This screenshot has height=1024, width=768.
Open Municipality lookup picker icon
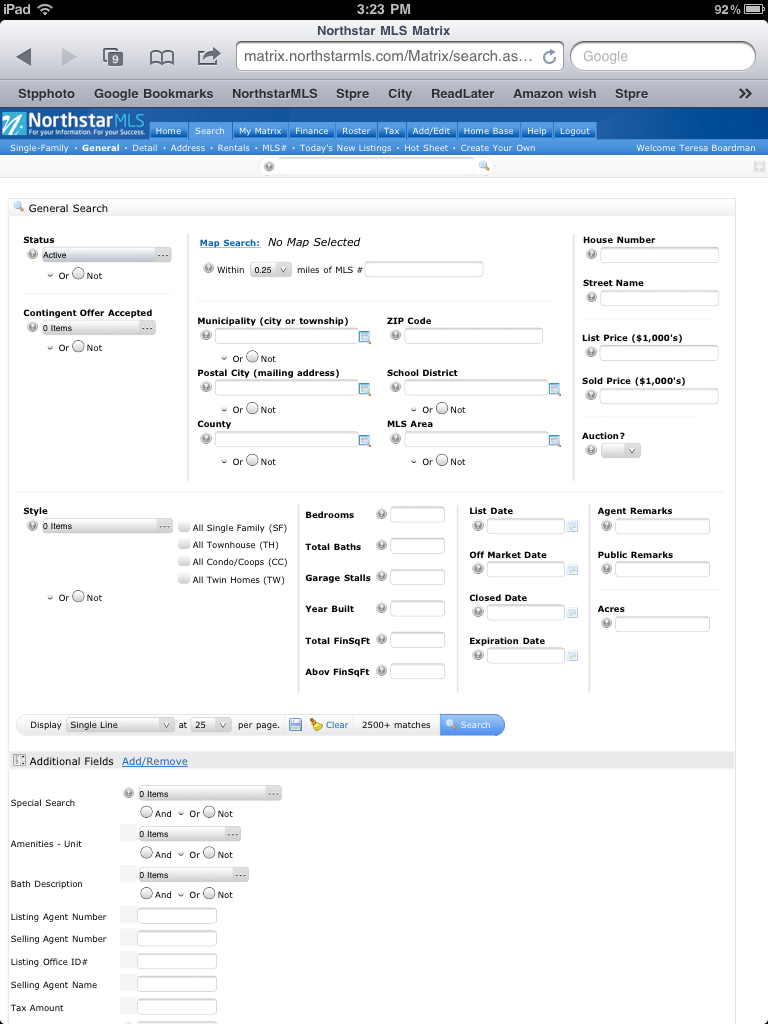(x=365, y=337)
